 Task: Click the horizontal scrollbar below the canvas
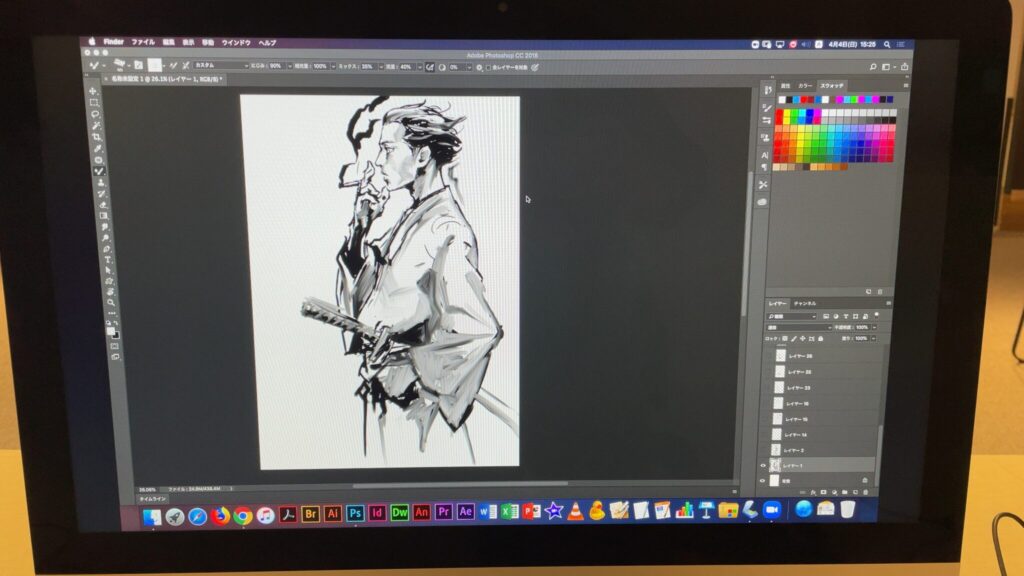(x=460, y=484)
